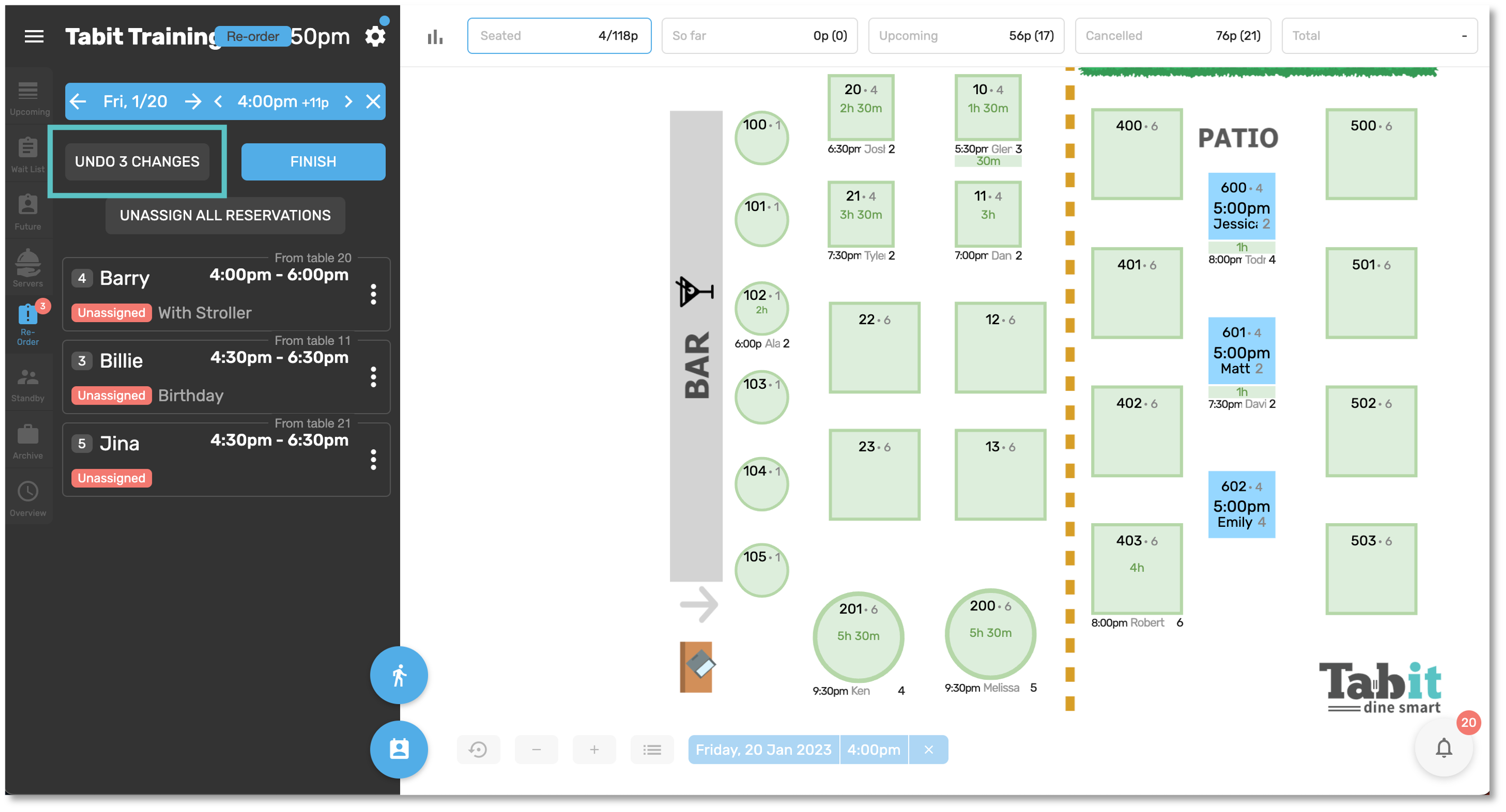The image size is (1506, 812).
Task: Select patio table 600 with Jessica
Action: pos(1241,206)
